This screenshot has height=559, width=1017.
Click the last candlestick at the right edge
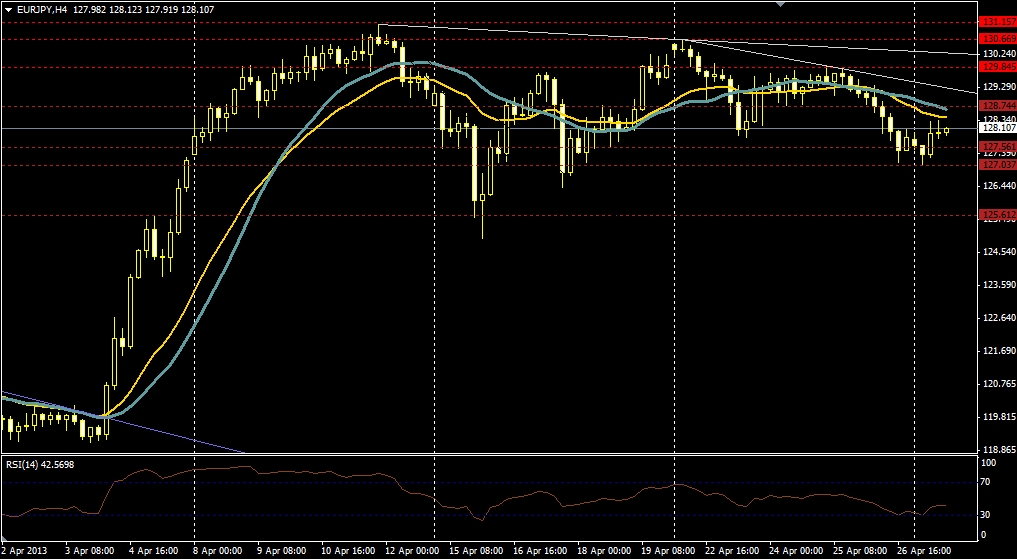click(946, 130)
